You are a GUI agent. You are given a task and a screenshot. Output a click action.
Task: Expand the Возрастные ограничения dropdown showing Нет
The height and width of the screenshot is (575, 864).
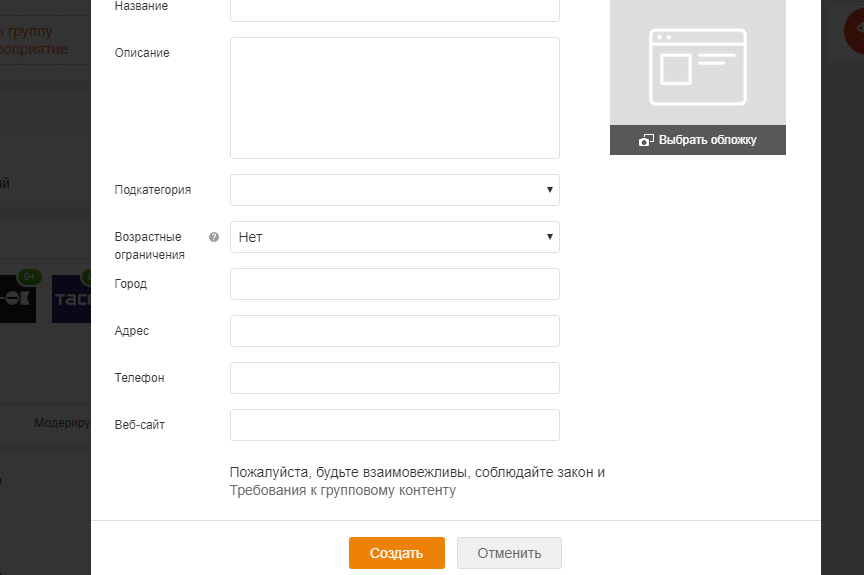[394, 237]
